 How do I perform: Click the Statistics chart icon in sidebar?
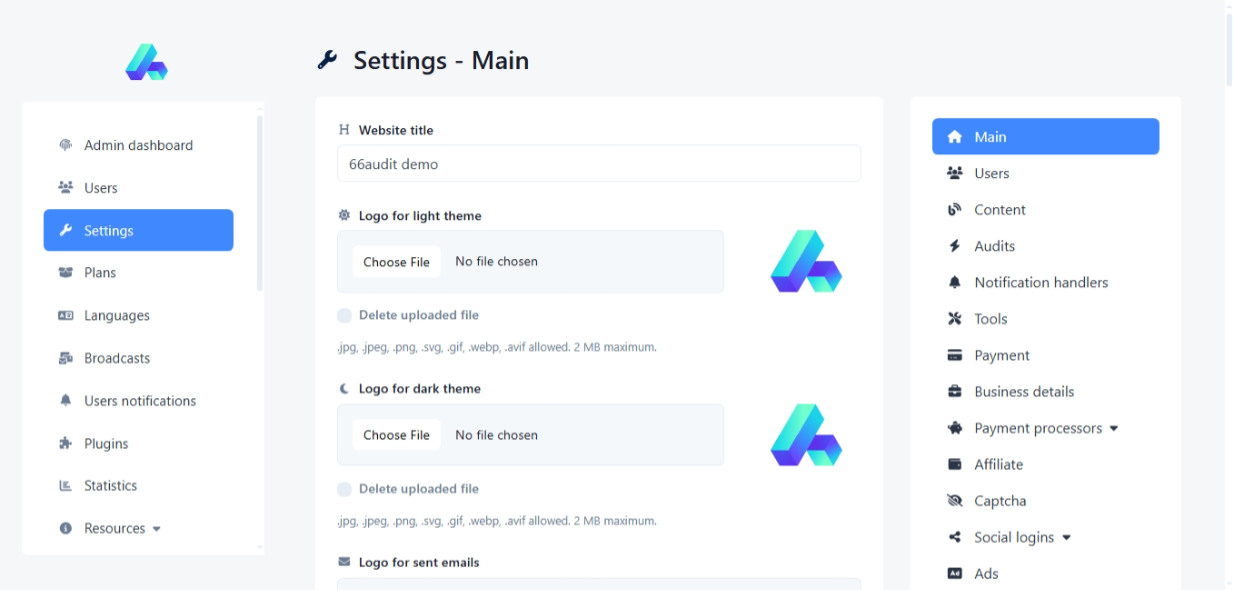pyautogui.click(x=66, y=486)
